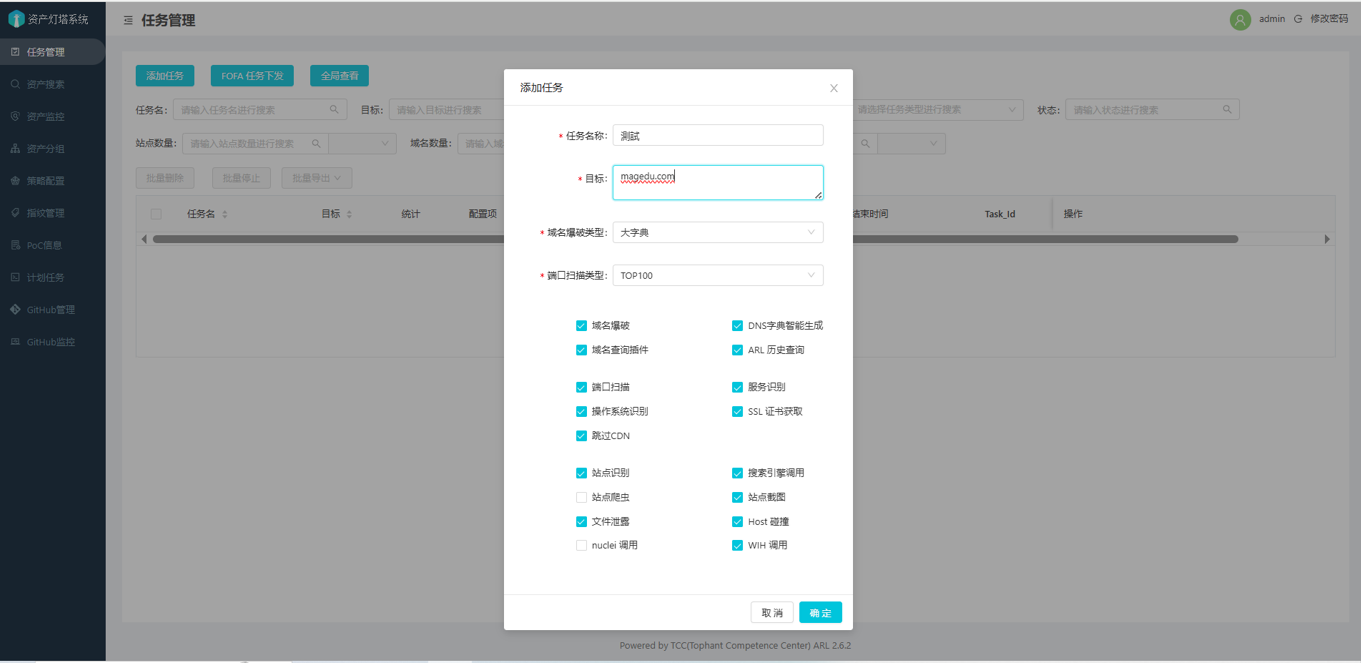Screen dimensions: 1361x666
Task: Click 取消 button in dialog
Action: pyautogui.click(x=772, y=613)
